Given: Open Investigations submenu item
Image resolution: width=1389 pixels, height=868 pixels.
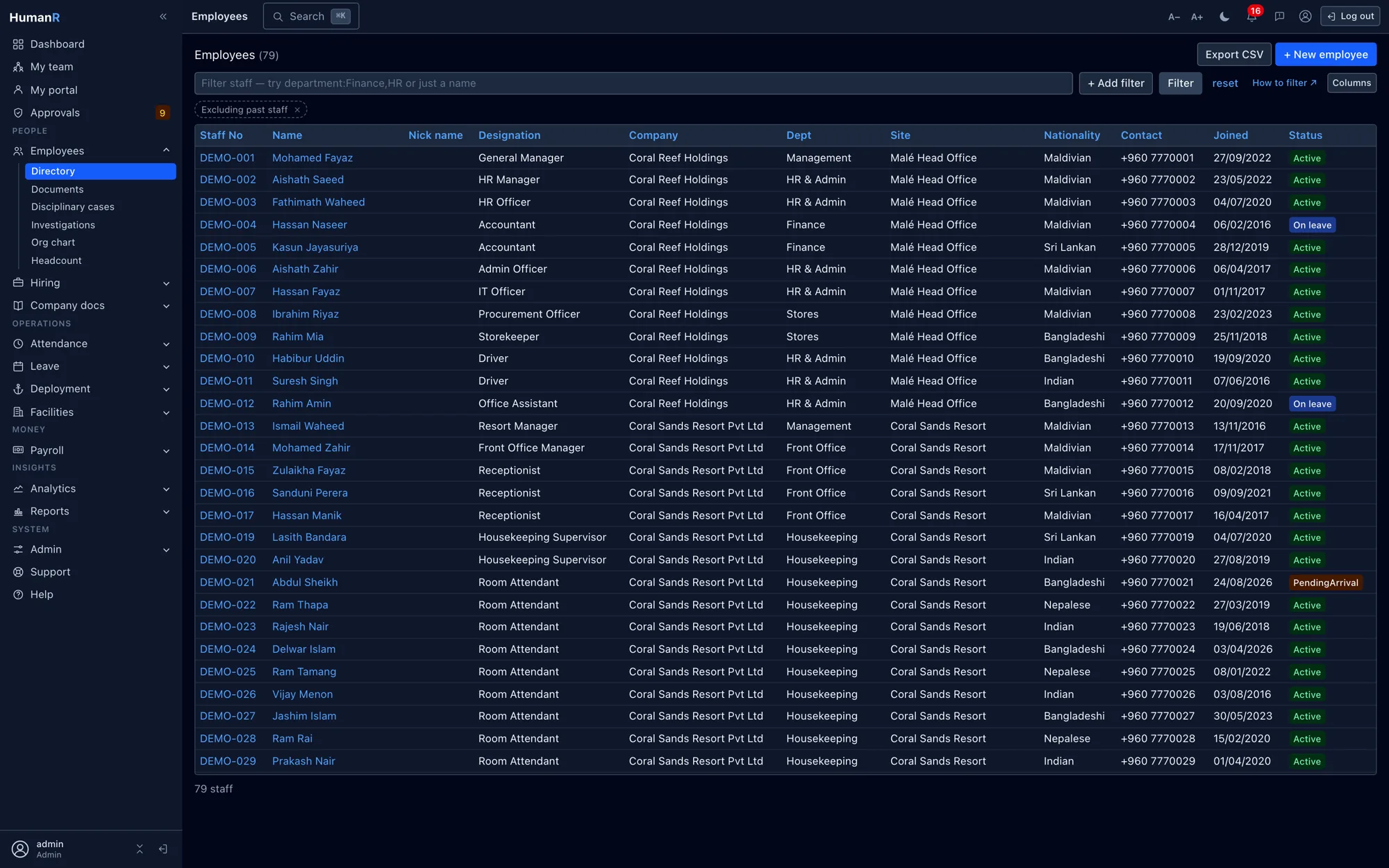Looking at the screenshot, I should pos(63,225).
